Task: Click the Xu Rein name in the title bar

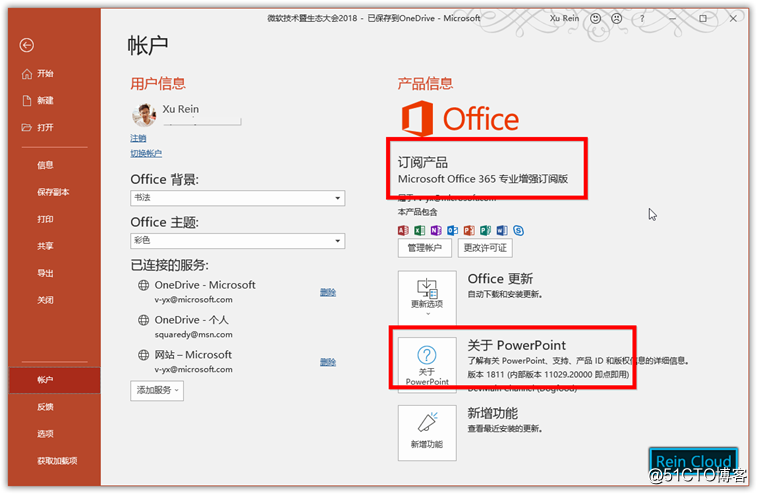Action: pyautogui.click(x=564, y=18)
